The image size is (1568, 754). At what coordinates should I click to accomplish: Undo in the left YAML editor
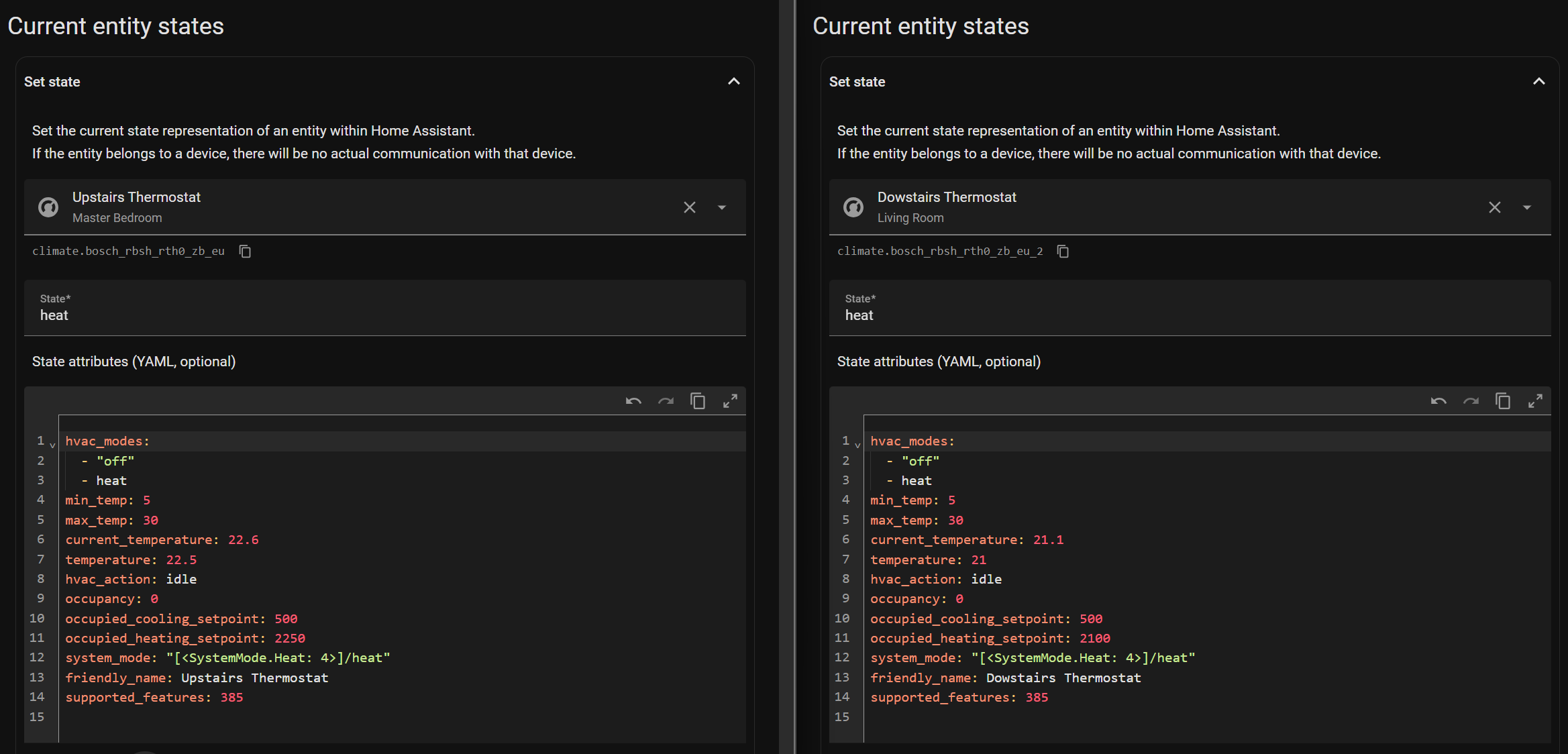[x=633, y=401]
